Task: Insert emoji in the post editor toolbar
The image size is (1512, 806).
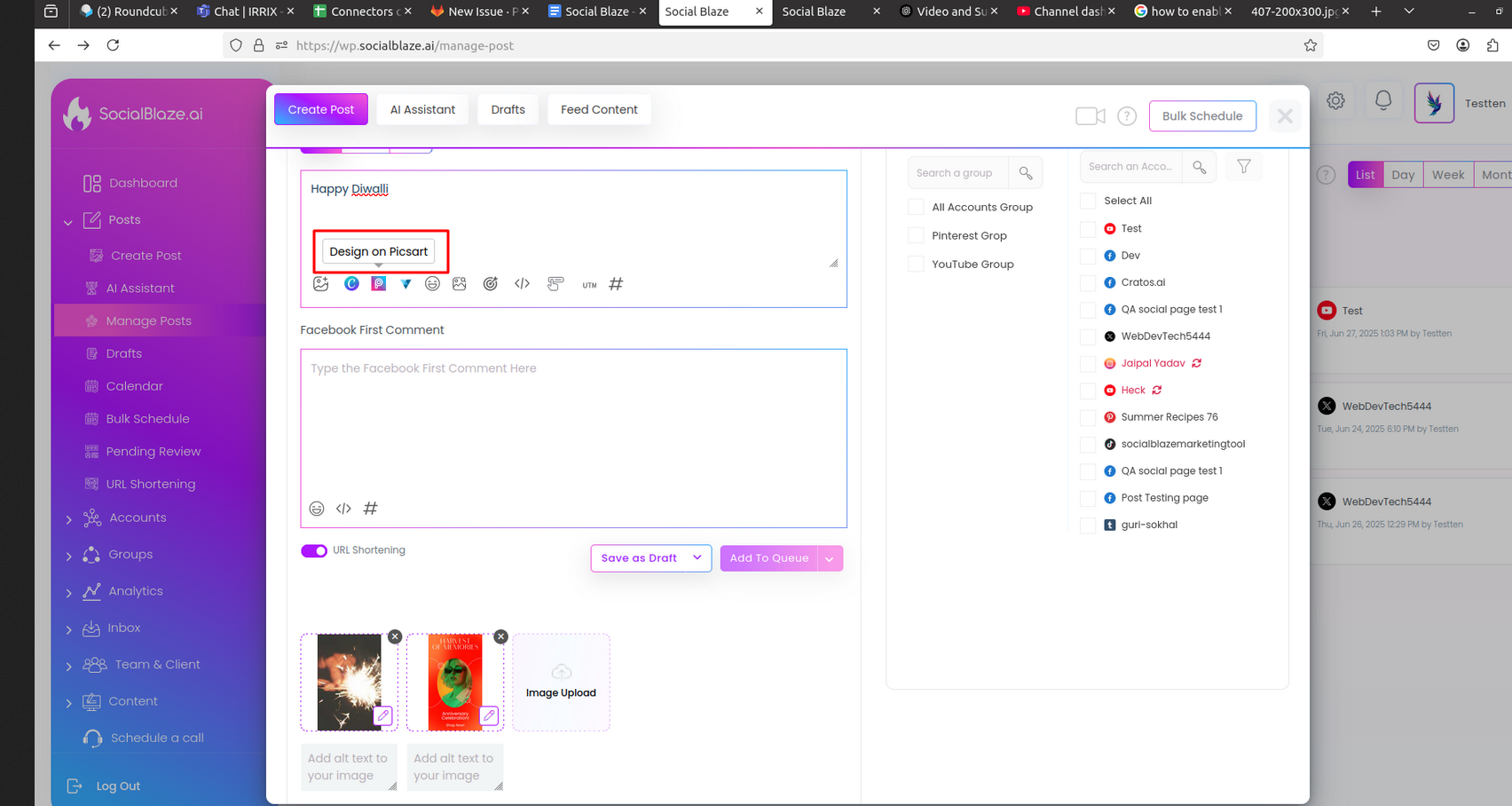Action: [x=432, y=284]
